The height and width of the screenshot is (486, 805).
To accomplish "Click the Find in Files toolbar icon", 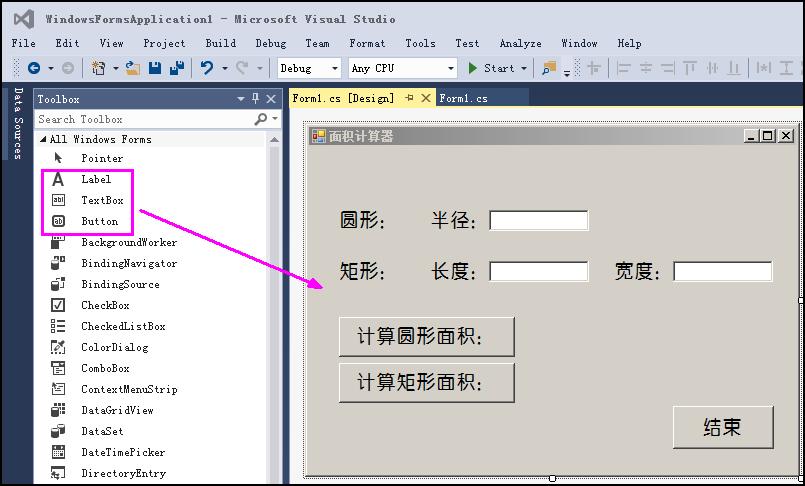I will (549, 68).
